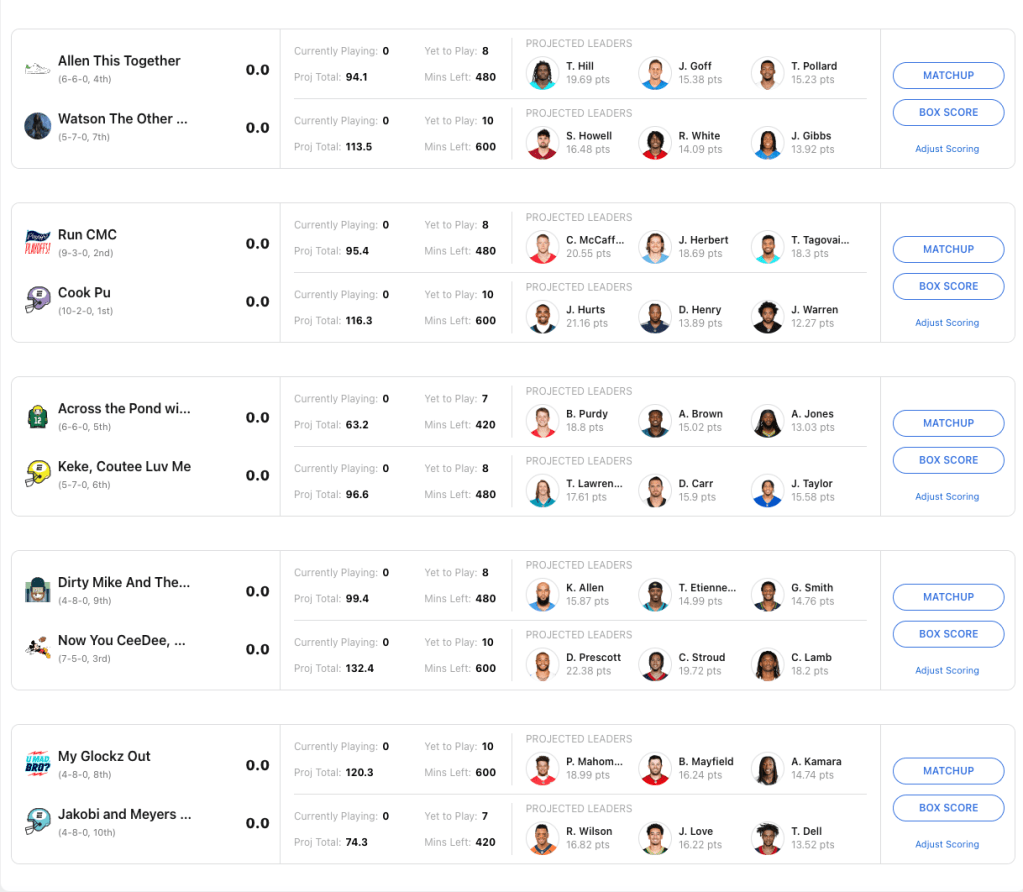Click T. Hill's player headshot
The height and width of the screenshot is (892, 1023).
click(542, 73)
